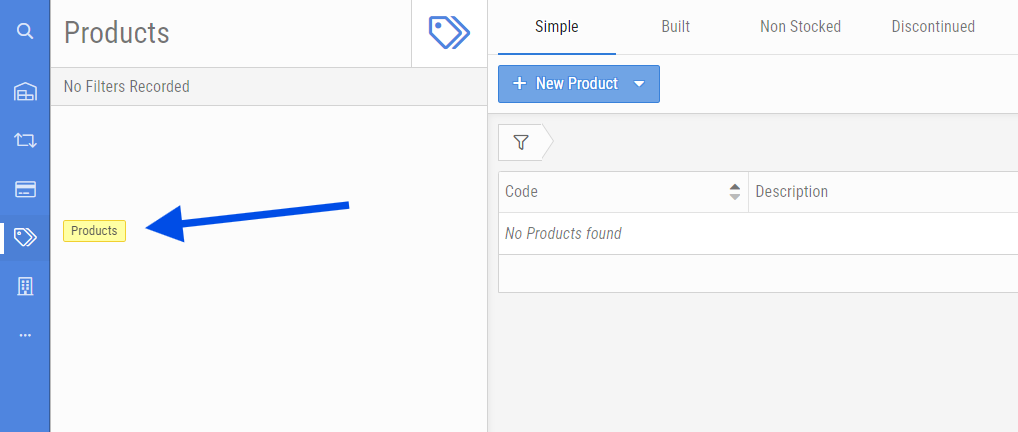
Task: Click the tags icon in the sidebar
Action: click(x=25, y=237)
